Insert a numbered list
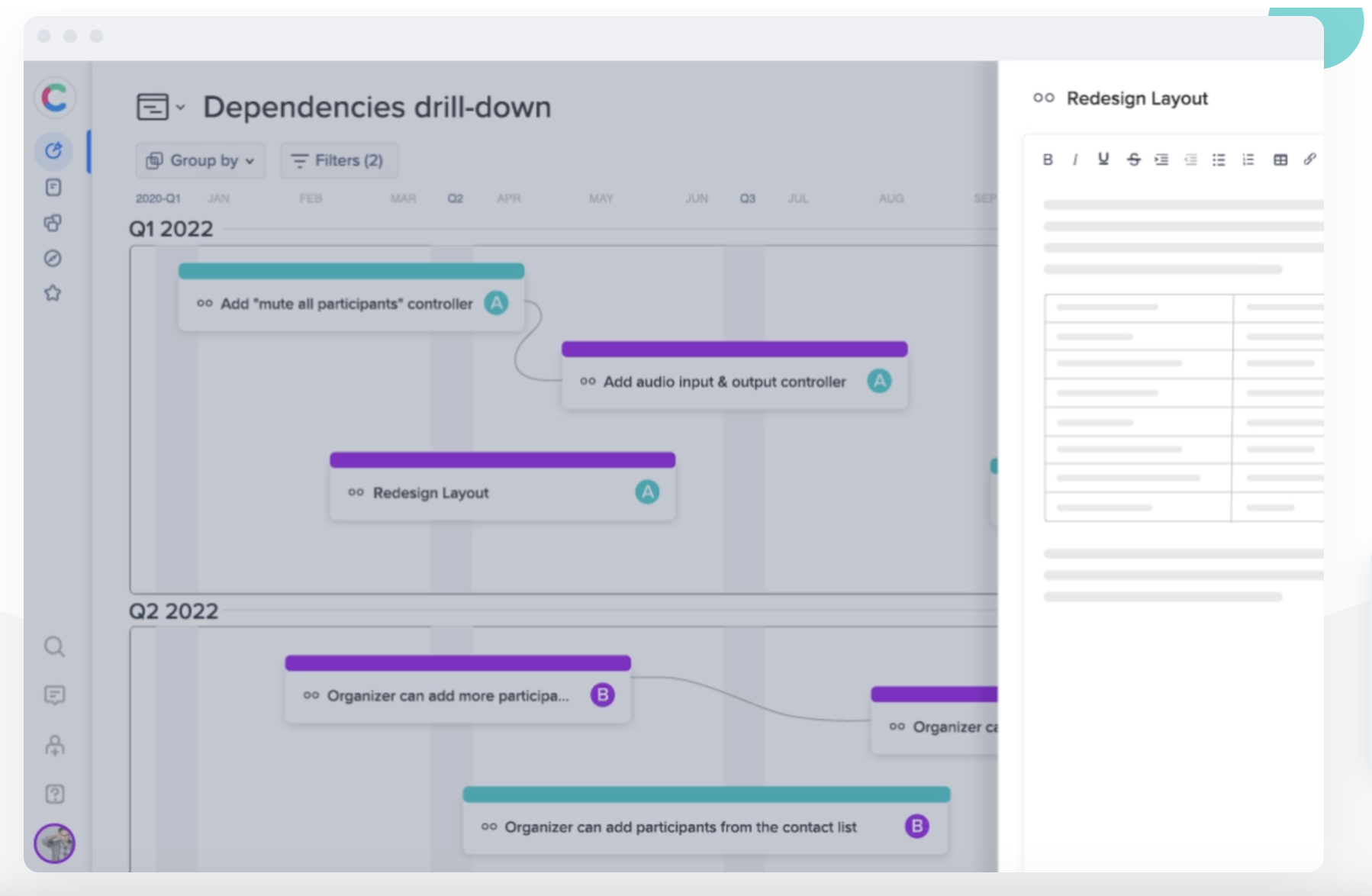Screen dimensions: 1372x896 [x=1248, y=160]
